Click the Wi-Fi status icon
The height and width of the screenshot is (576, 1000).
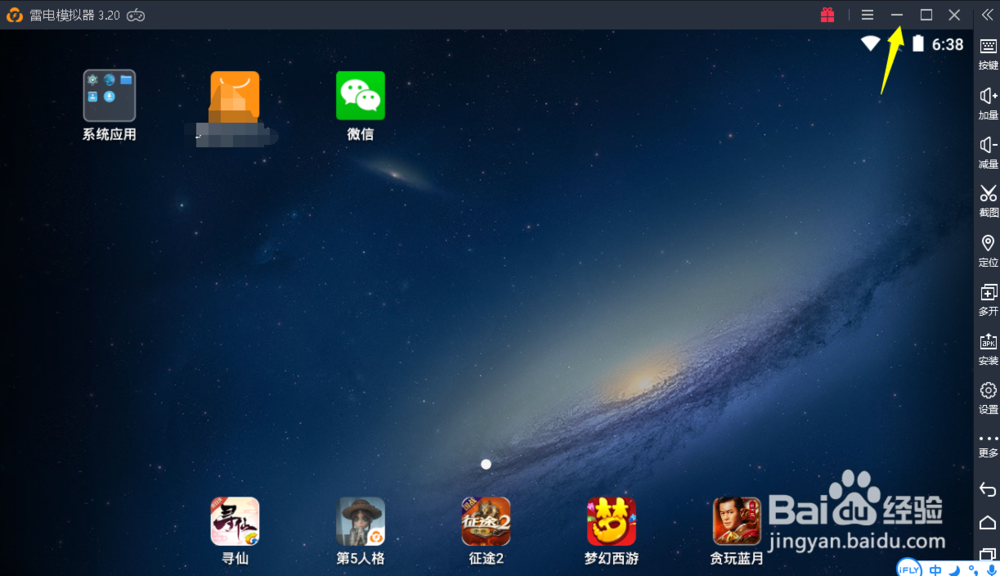click(871, 43)
